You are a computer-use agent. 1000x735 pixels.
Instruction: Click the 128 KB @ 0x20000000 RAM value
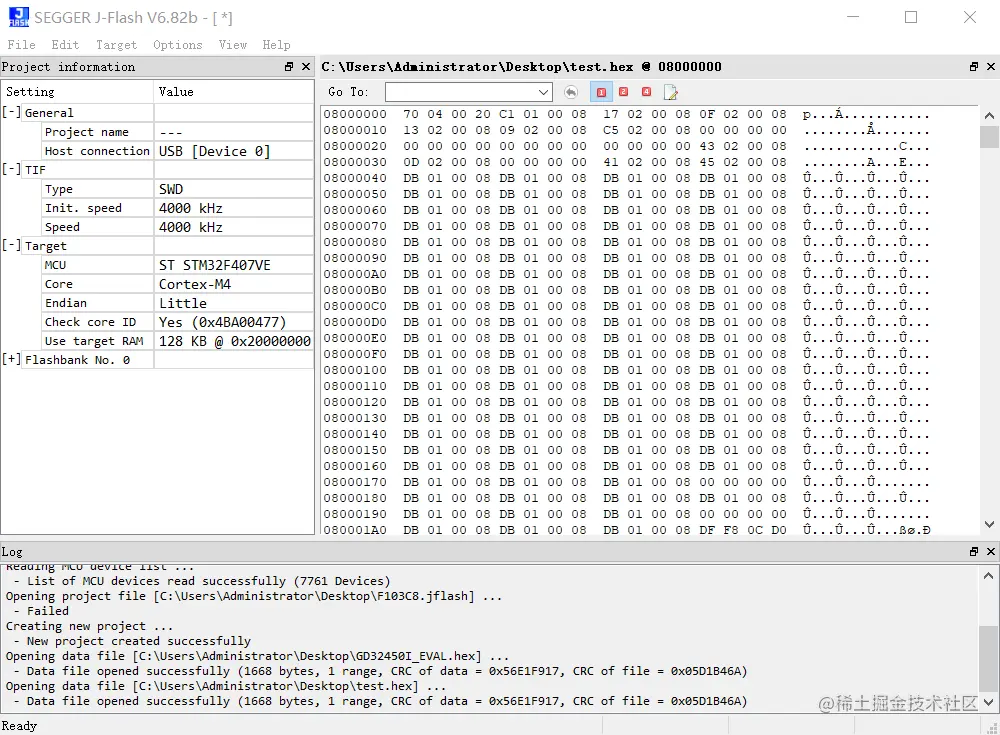(x=235, y=341)
